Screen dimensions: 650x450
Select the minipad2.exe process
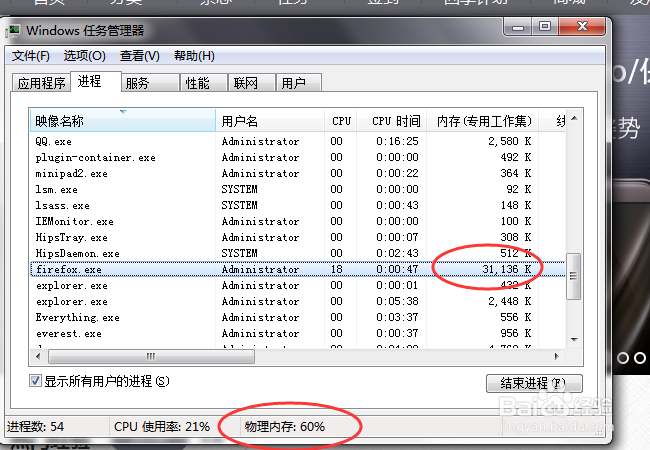click(x=298, y=173)
